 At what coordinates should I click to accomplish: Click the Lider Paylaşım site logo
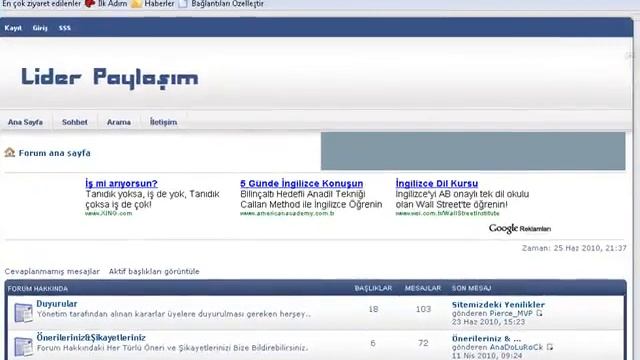click(x=110, y=78)
